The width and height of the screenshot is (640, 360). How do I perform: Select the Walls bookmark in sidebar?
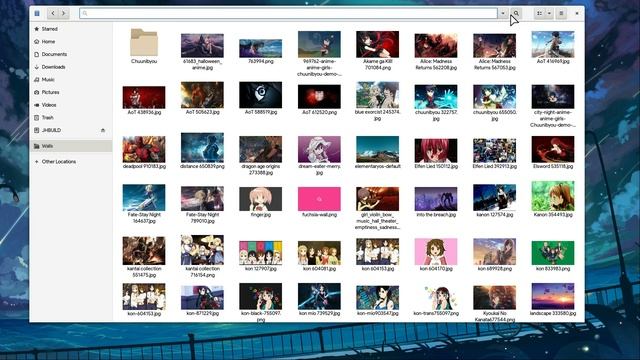tap(71, 146)
